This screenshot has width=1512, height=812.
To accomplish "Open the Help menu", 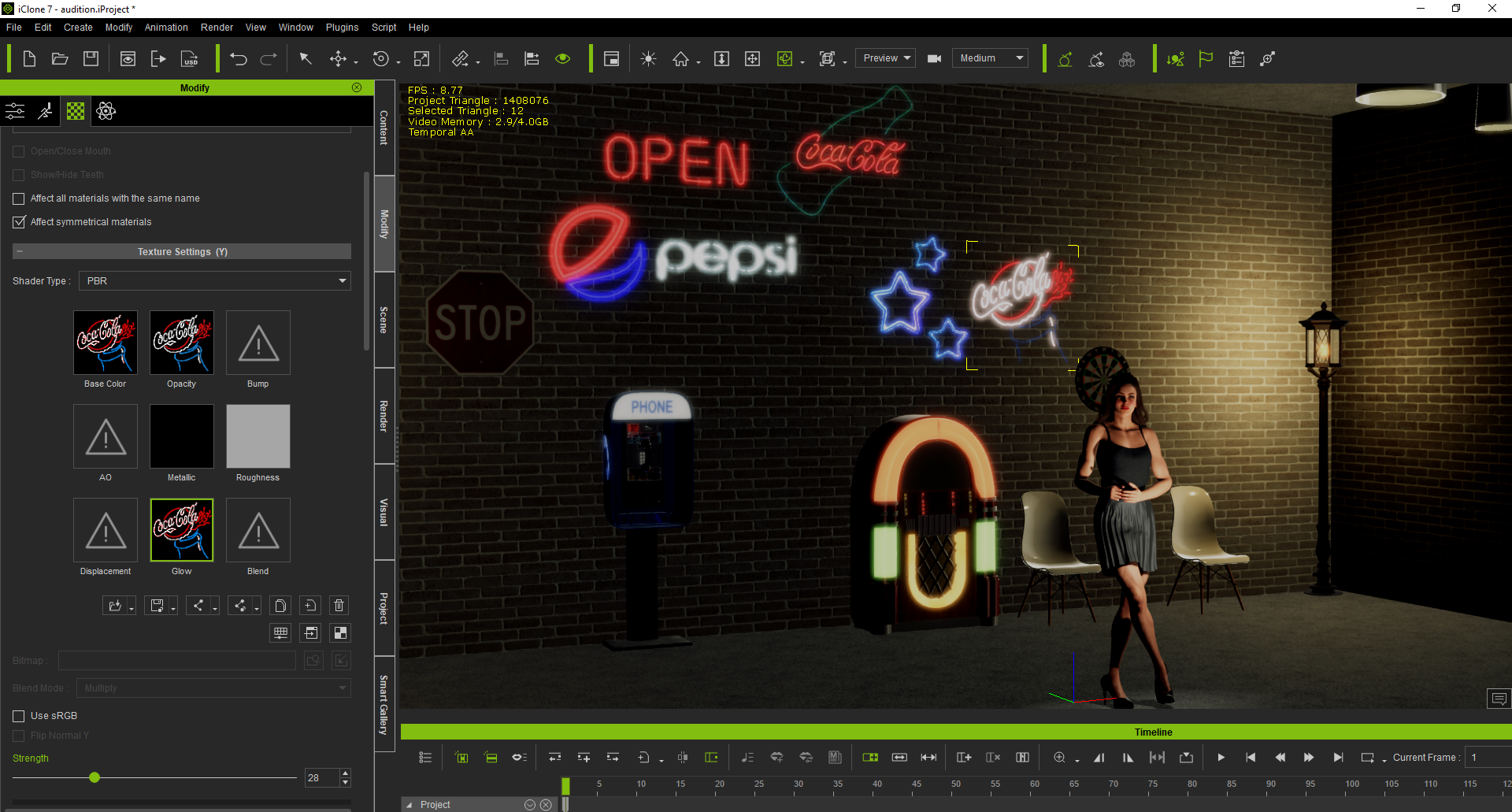I will tap(418, 28).
